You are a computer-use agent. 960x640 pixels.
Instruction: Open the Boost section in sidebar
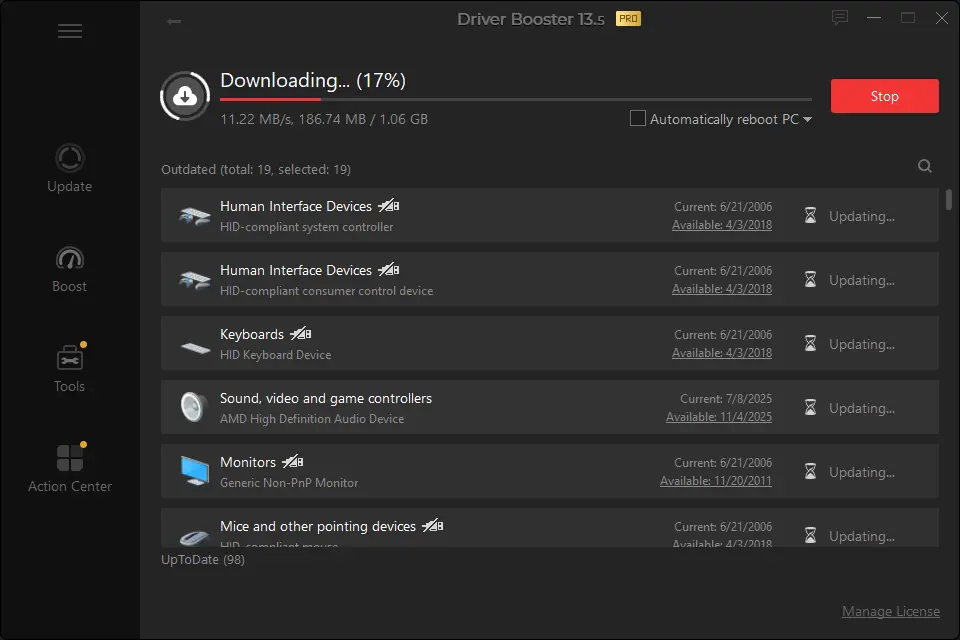click(70, 269)
